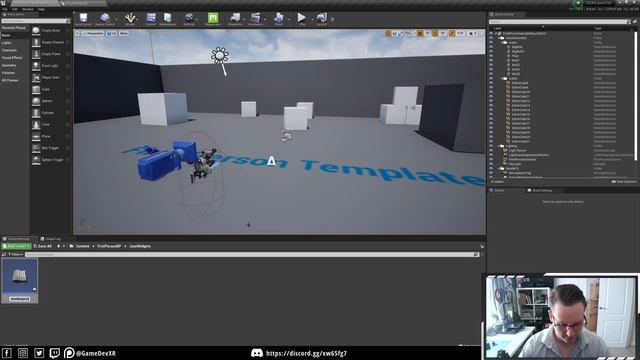640x360 pixels.
Task: Collapse the Lighting folder in World Outliner
Action: [x=499, y=146]
